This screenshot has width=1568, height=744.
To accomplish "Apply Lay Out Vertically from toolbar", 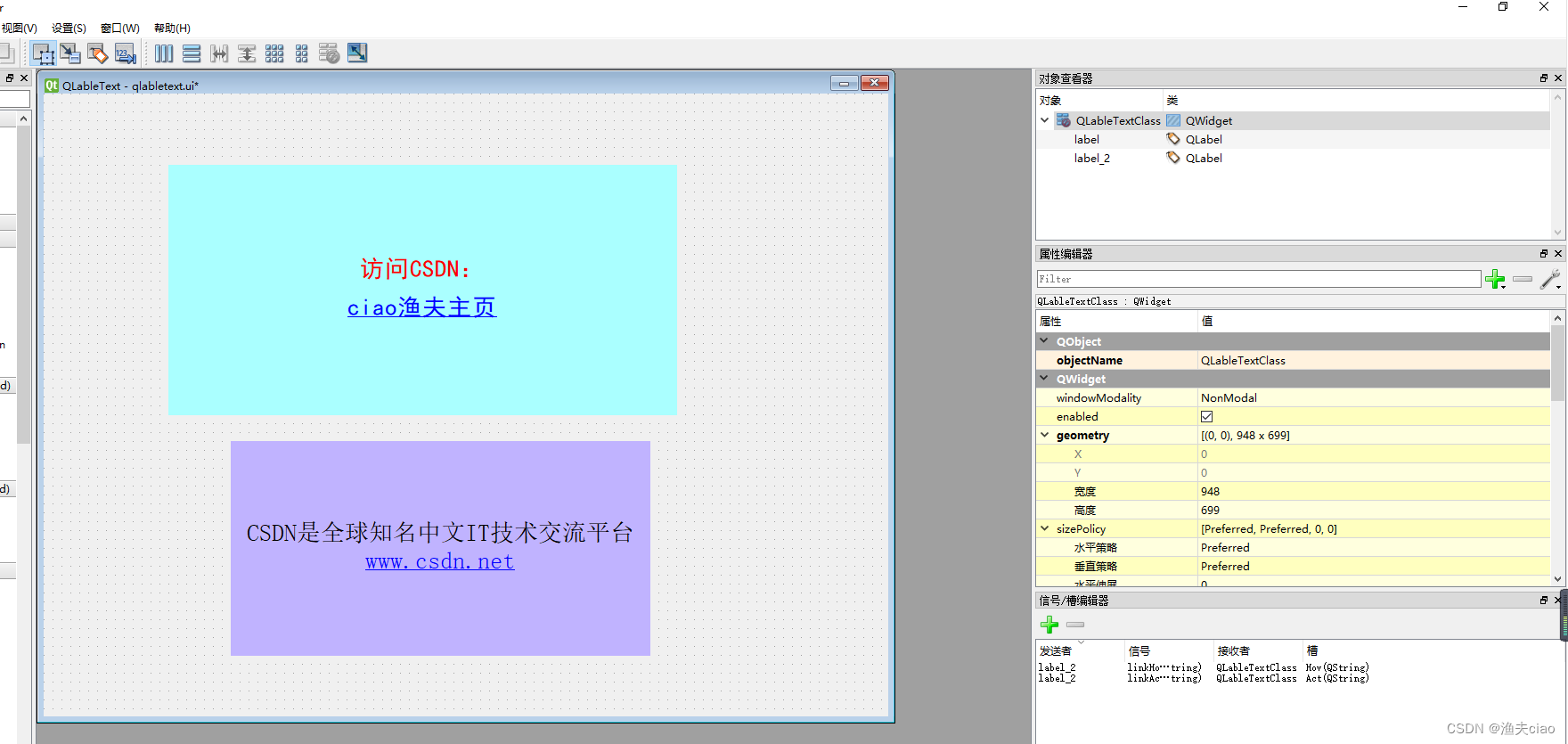I will pyautogui.click(x=192, y=53).
